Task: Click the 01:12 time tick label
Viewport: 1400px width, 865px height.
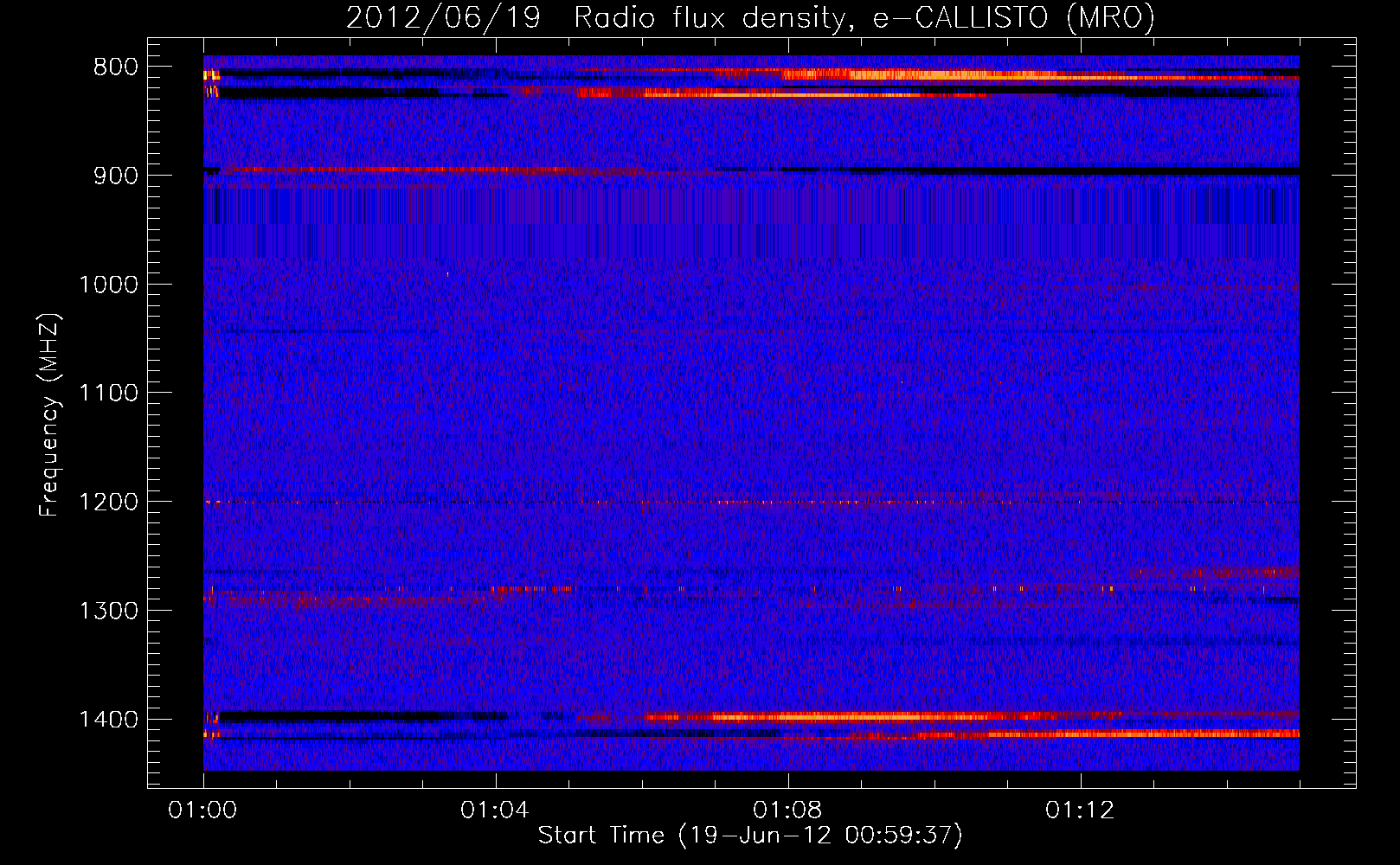Action: click(1080, 811)
